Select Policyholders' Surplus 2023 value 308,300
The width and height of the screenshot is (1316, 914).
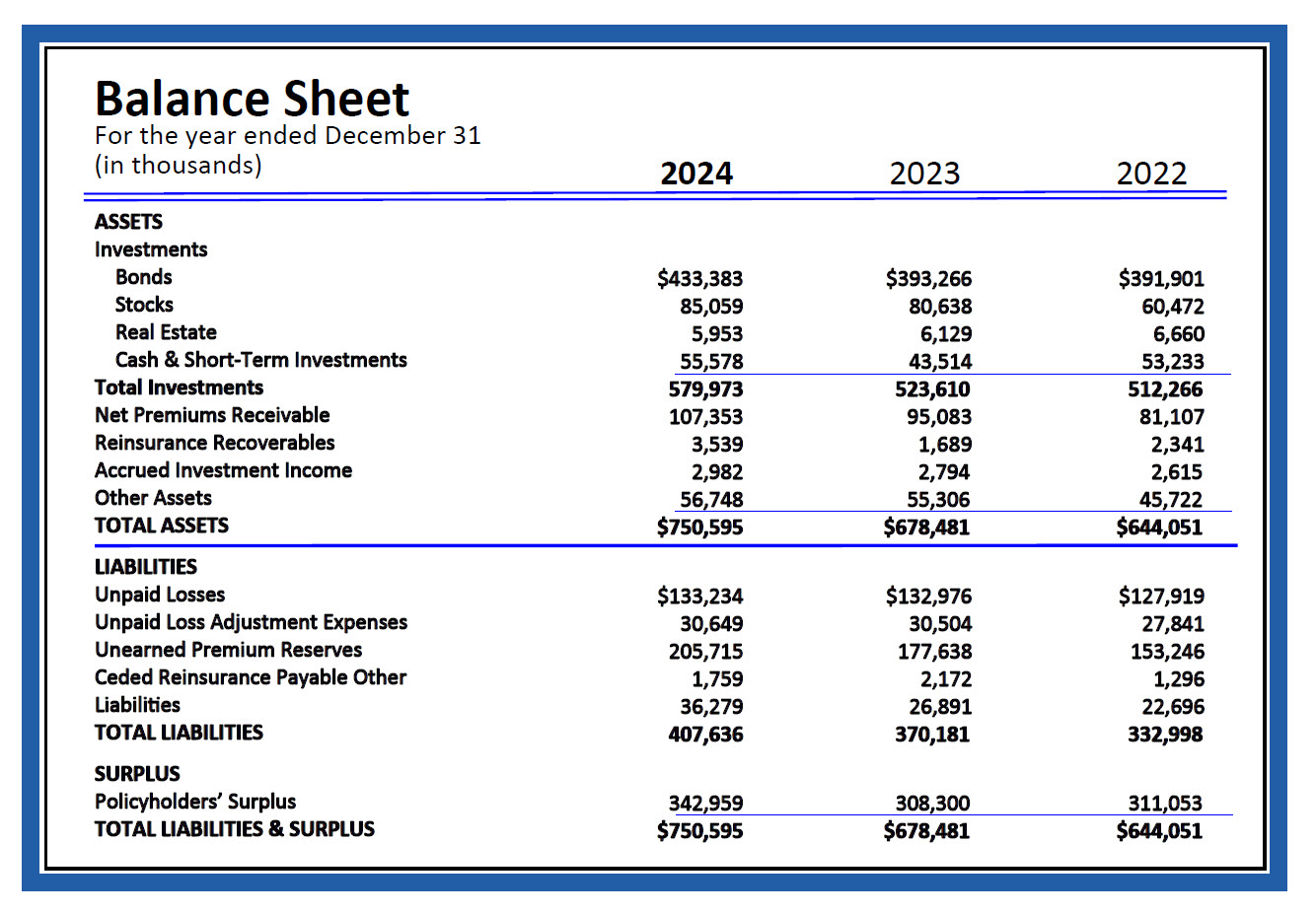(933, 804)
